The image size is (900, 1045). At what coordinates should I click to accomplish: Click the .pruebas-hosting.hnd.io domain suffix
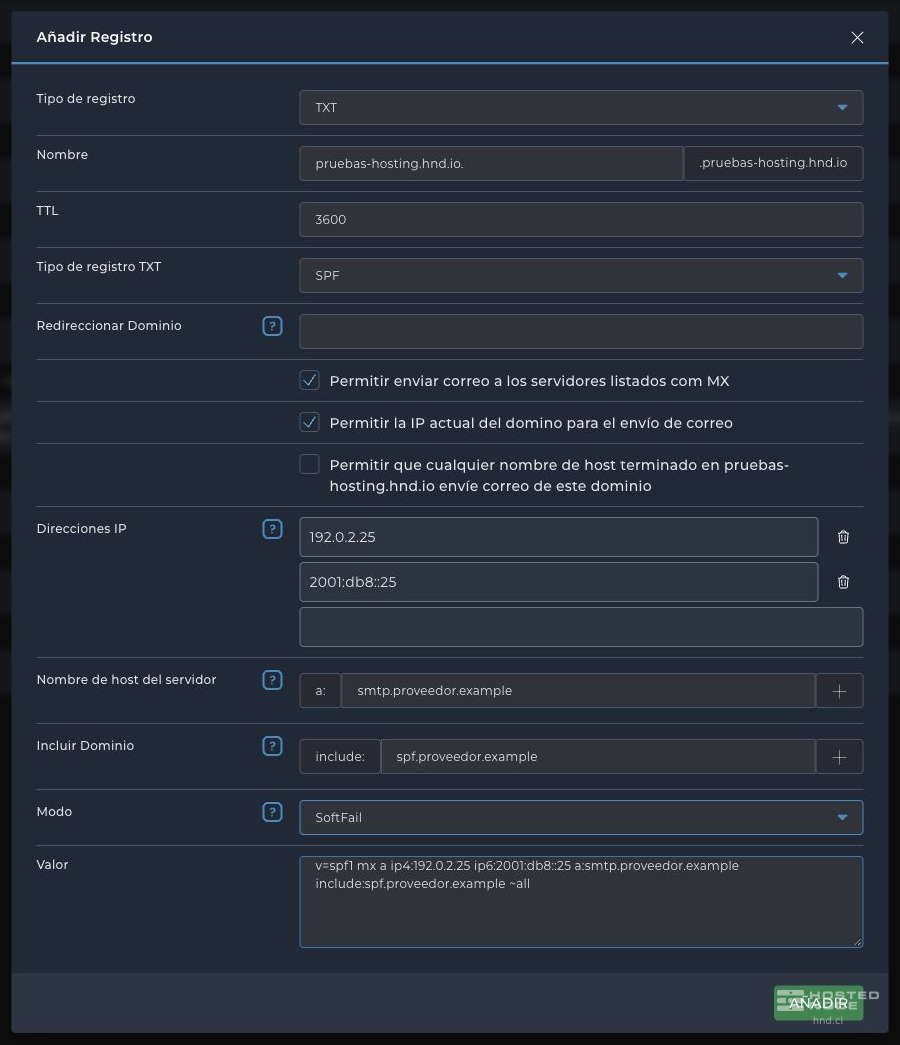click(773, 164)
